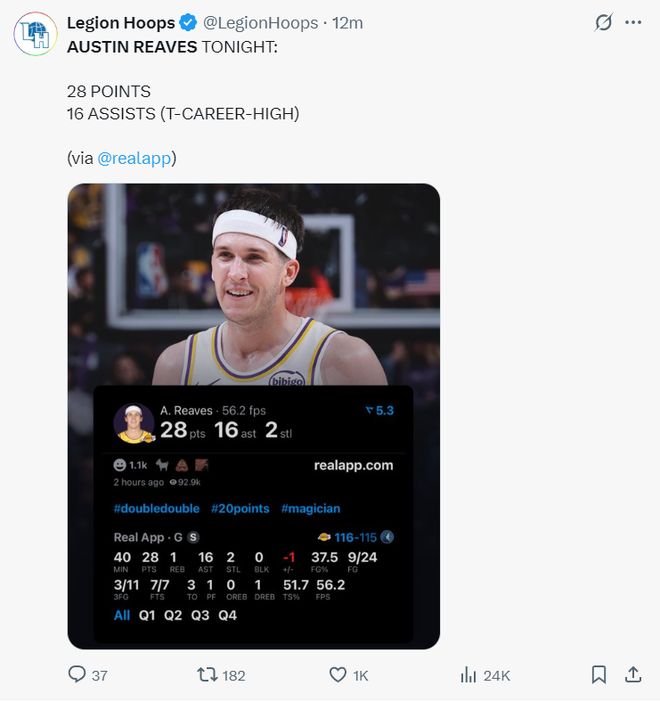Click the blue verified badge
Image resolution: width=660 pixels, height=702 pixels.
(x=189, y=23)
